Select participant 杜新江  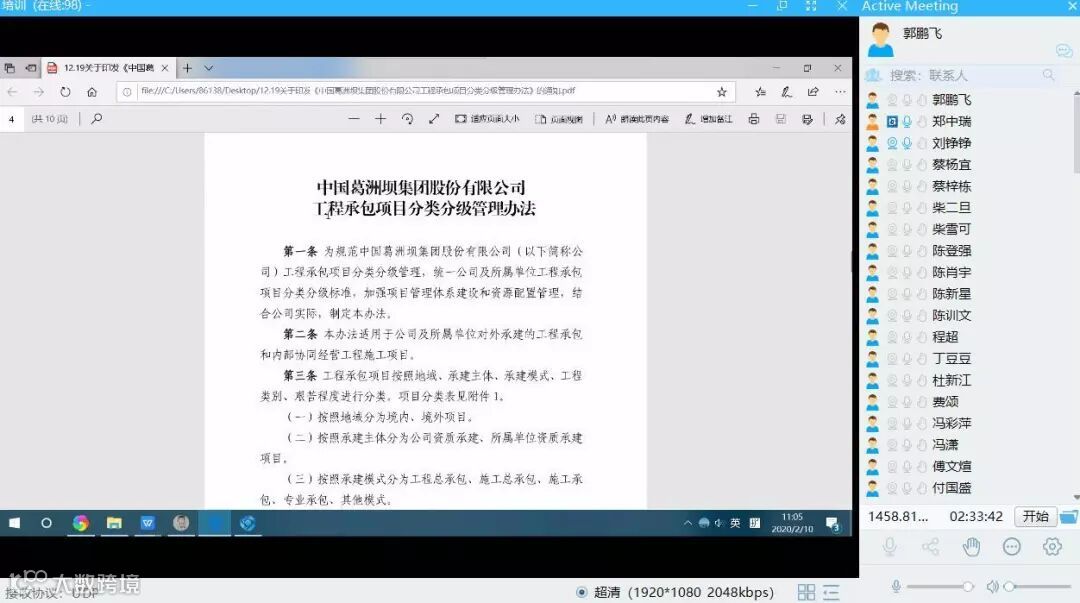coord(951,380)
